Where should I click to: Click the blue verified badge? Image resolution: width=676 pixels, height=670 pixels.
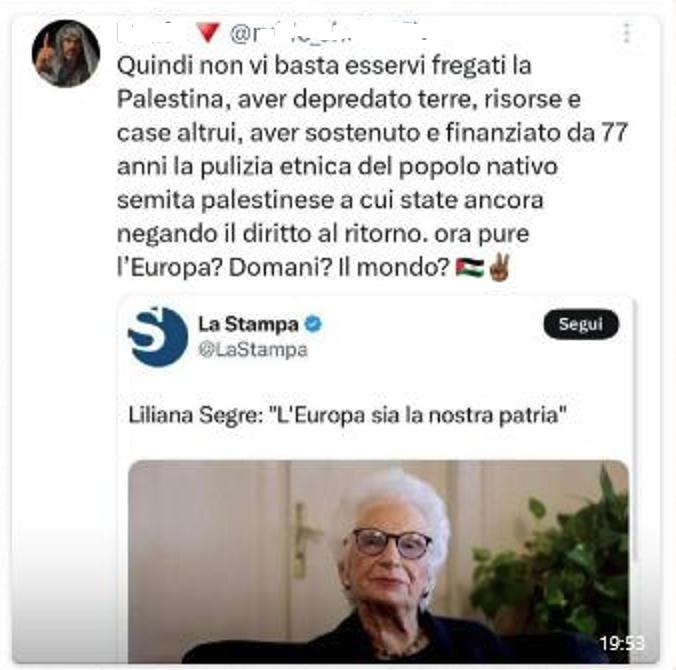[x=313, y=324]
